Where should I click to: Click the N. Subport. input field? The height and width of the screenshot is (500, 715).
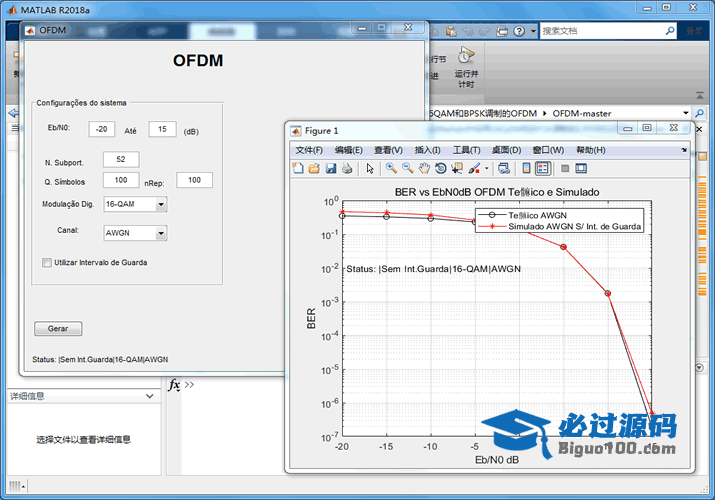coord(120,159)
